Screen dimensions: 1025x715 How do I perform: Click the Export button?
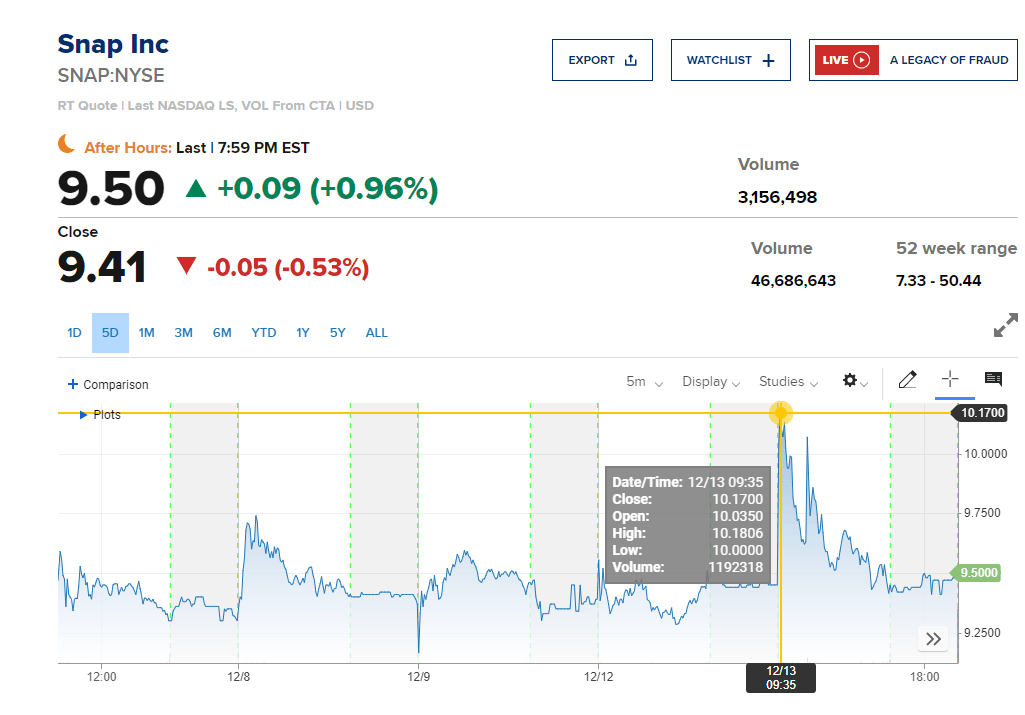tap(602, 60)
